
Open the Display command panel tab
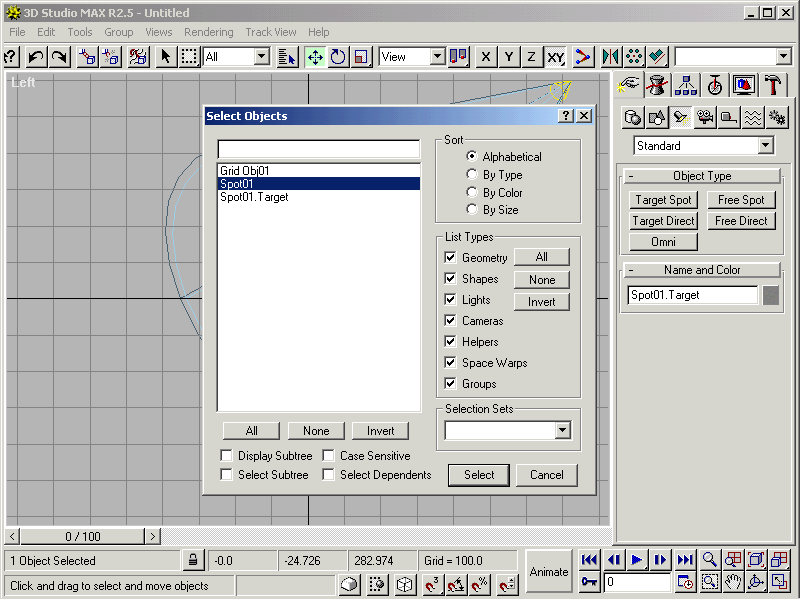click(743, 85)
